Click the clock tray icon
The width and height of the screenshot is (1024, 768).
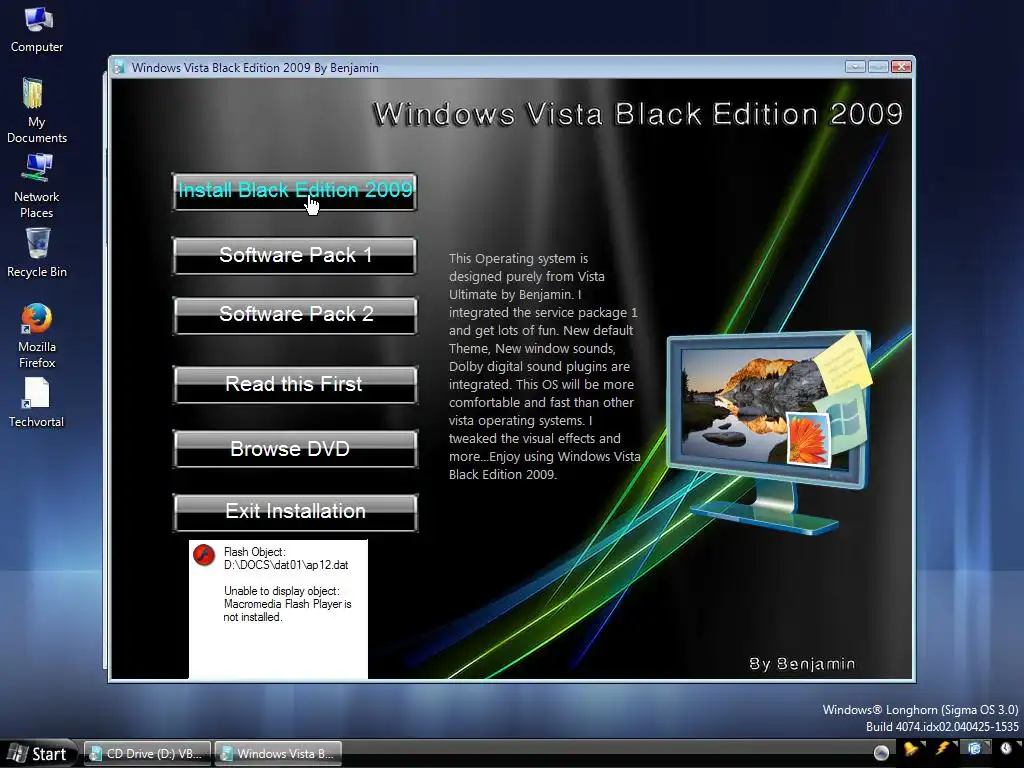[x=1006, y=749]
